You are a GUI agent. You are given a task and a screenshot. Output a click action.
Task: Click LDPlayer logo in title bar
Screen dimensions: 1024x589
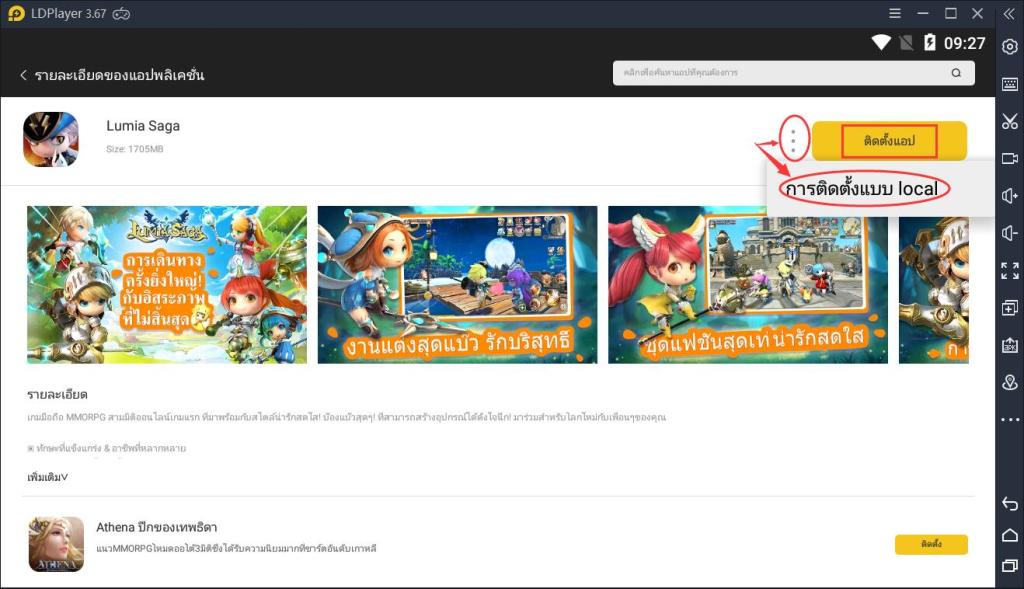pos(16,14)
